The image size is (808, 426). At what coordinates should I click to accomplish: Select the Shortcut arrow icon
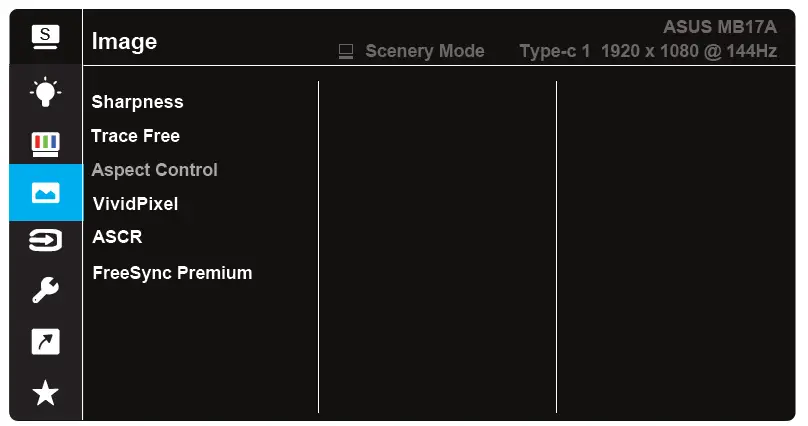pyautogui.click(x=45, y=342)
